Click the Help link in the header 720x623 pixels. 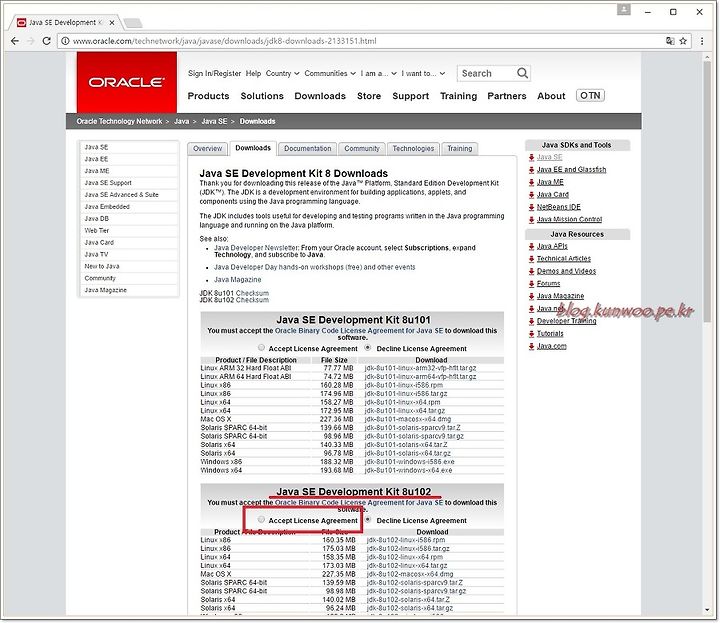[x=253, y=73]
